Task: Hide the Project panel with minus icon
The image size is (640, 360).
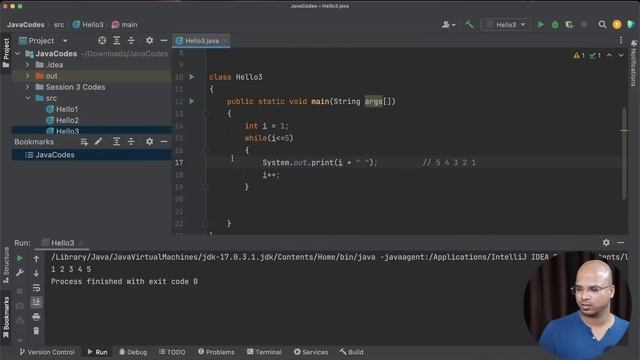Action: coord(164,40)
